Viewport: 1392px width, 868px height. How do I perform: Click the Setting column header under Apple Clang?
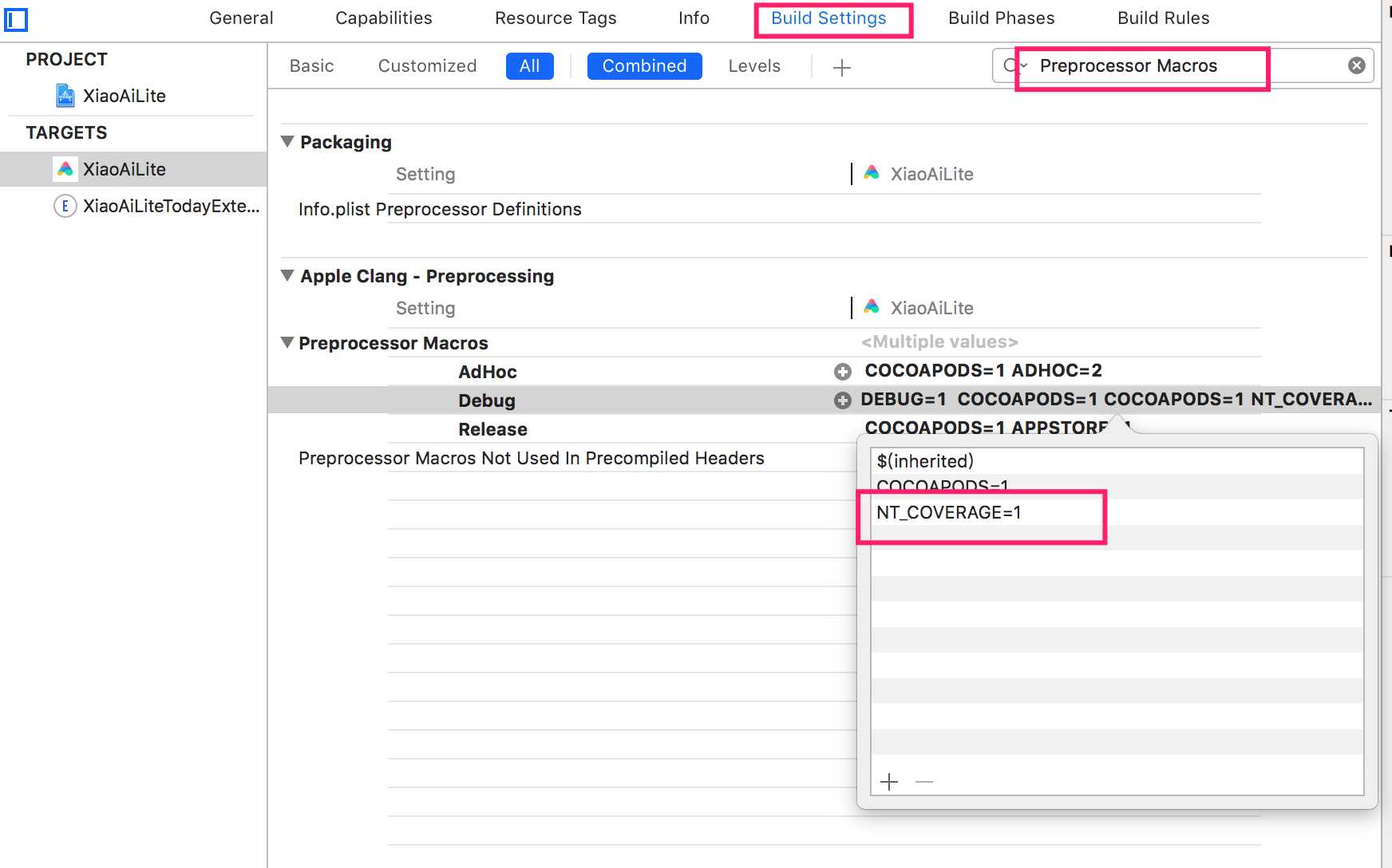point(425,308)
